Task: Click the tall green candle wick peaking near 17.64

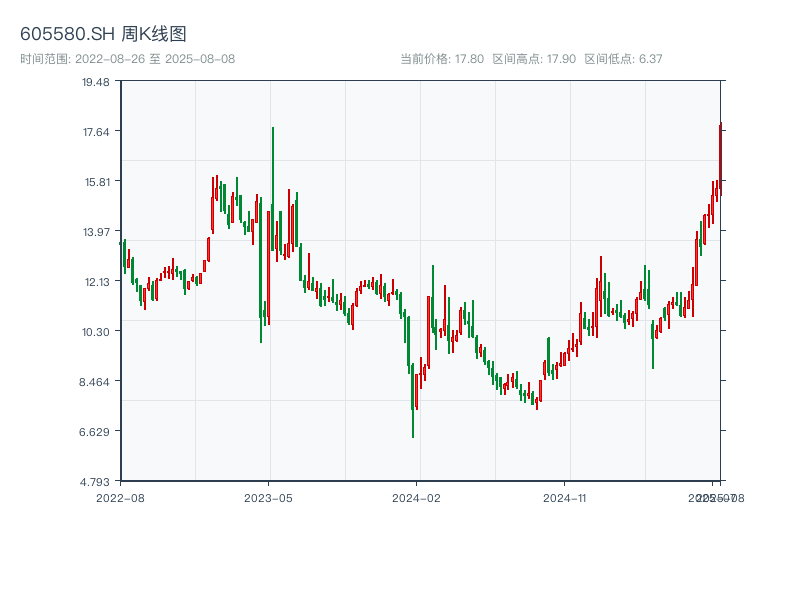Action: (x=273, y=189)
